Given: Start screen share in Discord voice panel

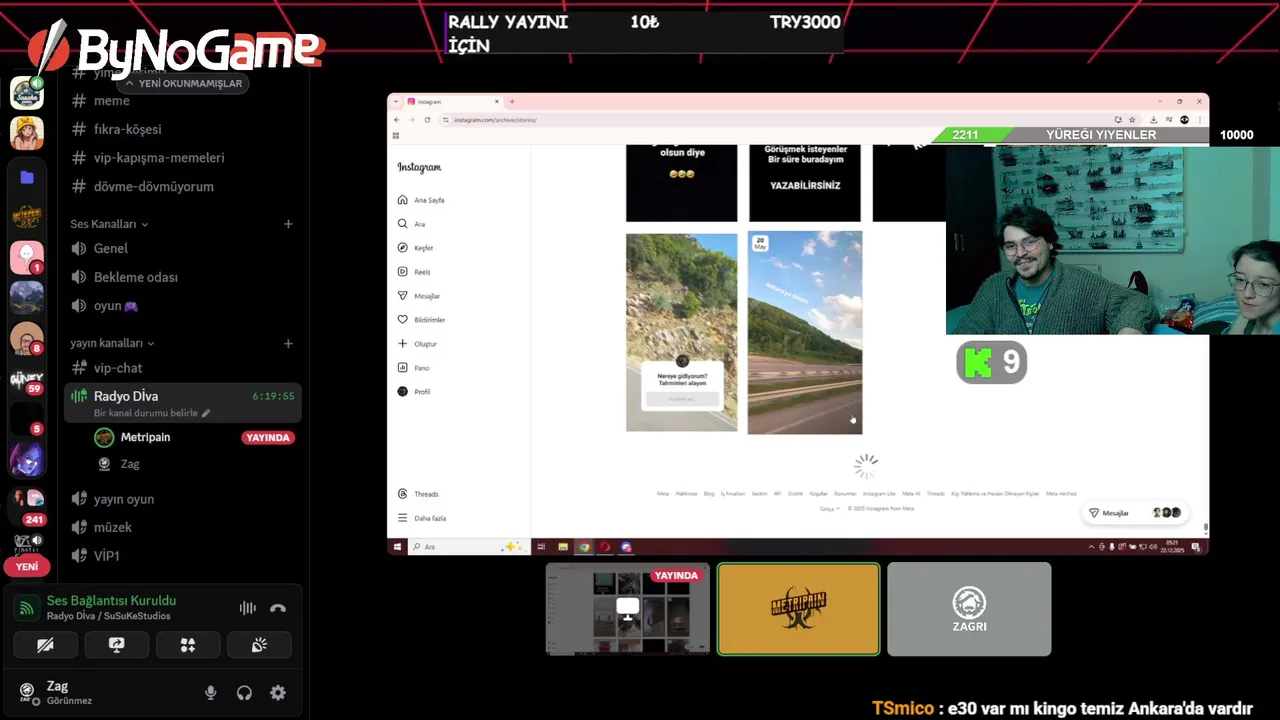Looking at the screenshot, I should [x=116, y=645].
